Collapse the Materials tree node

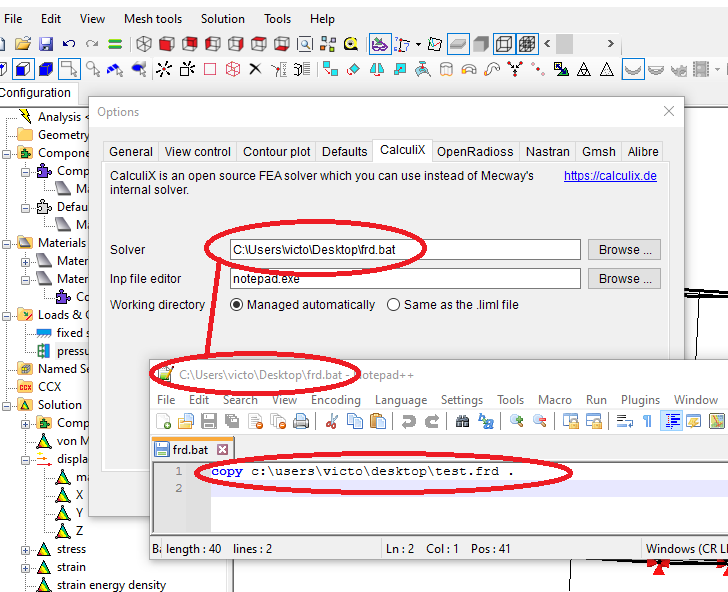pyautogui.click(x=6, y=243)
